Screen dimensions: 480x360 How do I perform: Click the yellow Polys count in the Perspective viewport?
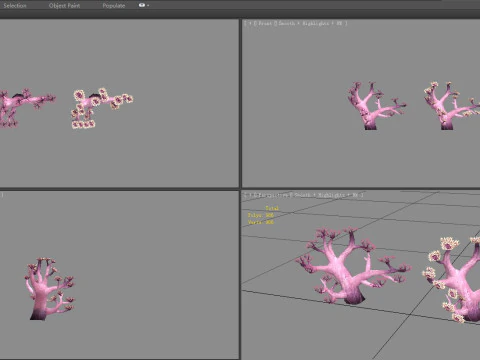pos(261,215)
